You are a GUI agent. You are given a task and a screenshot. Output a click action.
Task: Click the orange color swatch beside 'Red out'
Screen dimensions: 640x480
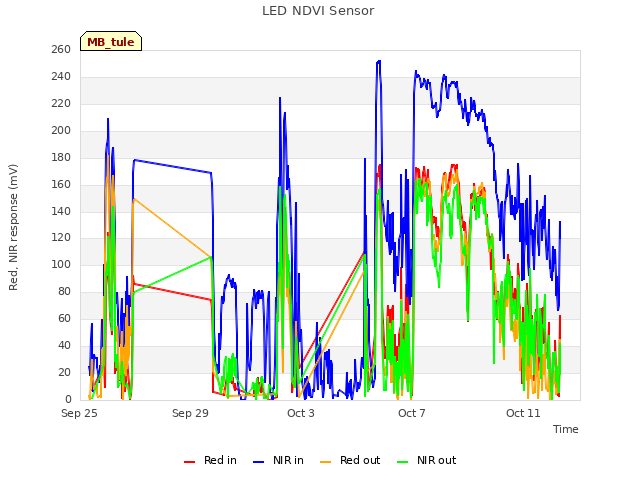[325, 462]
